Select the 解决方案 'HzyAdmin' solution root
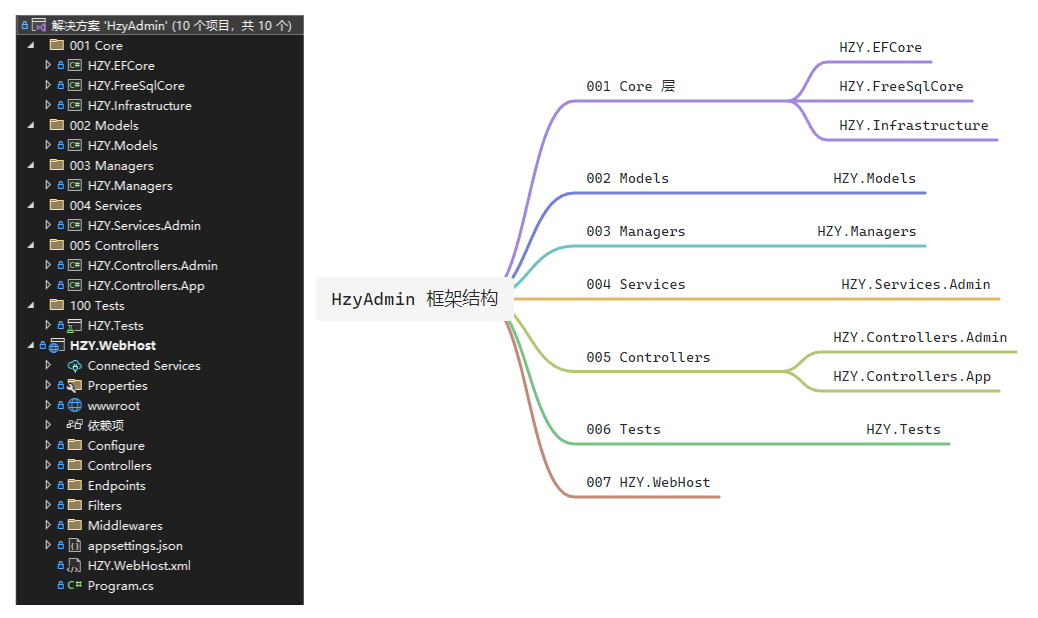This screenshot has height=618, width=1038. coord(170,26)
